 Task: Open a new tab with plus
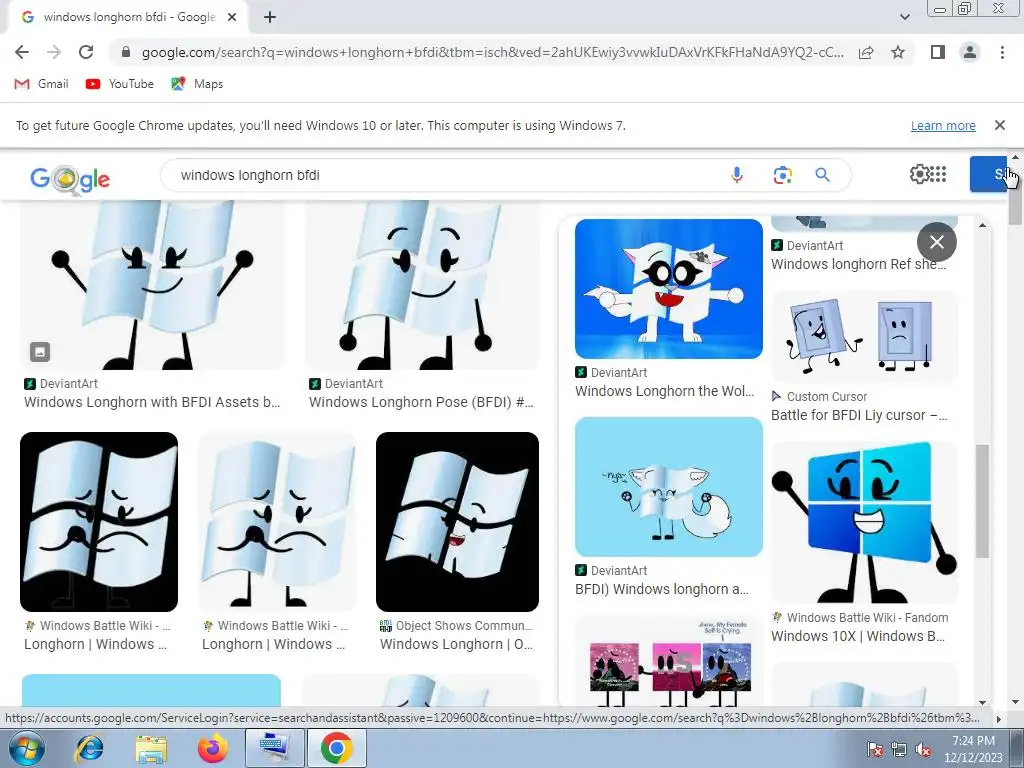click(270, 18)
